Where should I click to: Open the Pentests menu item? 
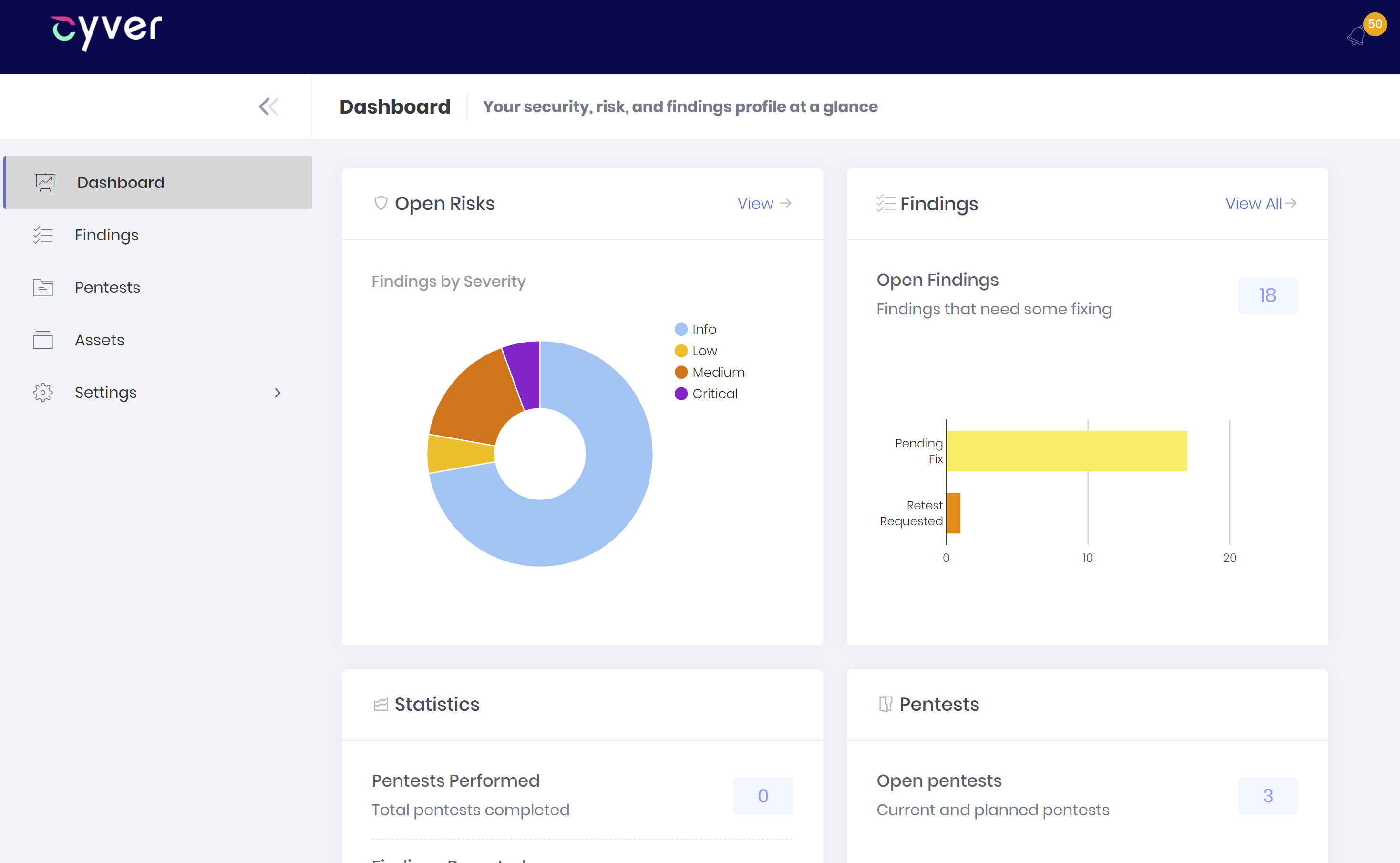click(107, 288)
